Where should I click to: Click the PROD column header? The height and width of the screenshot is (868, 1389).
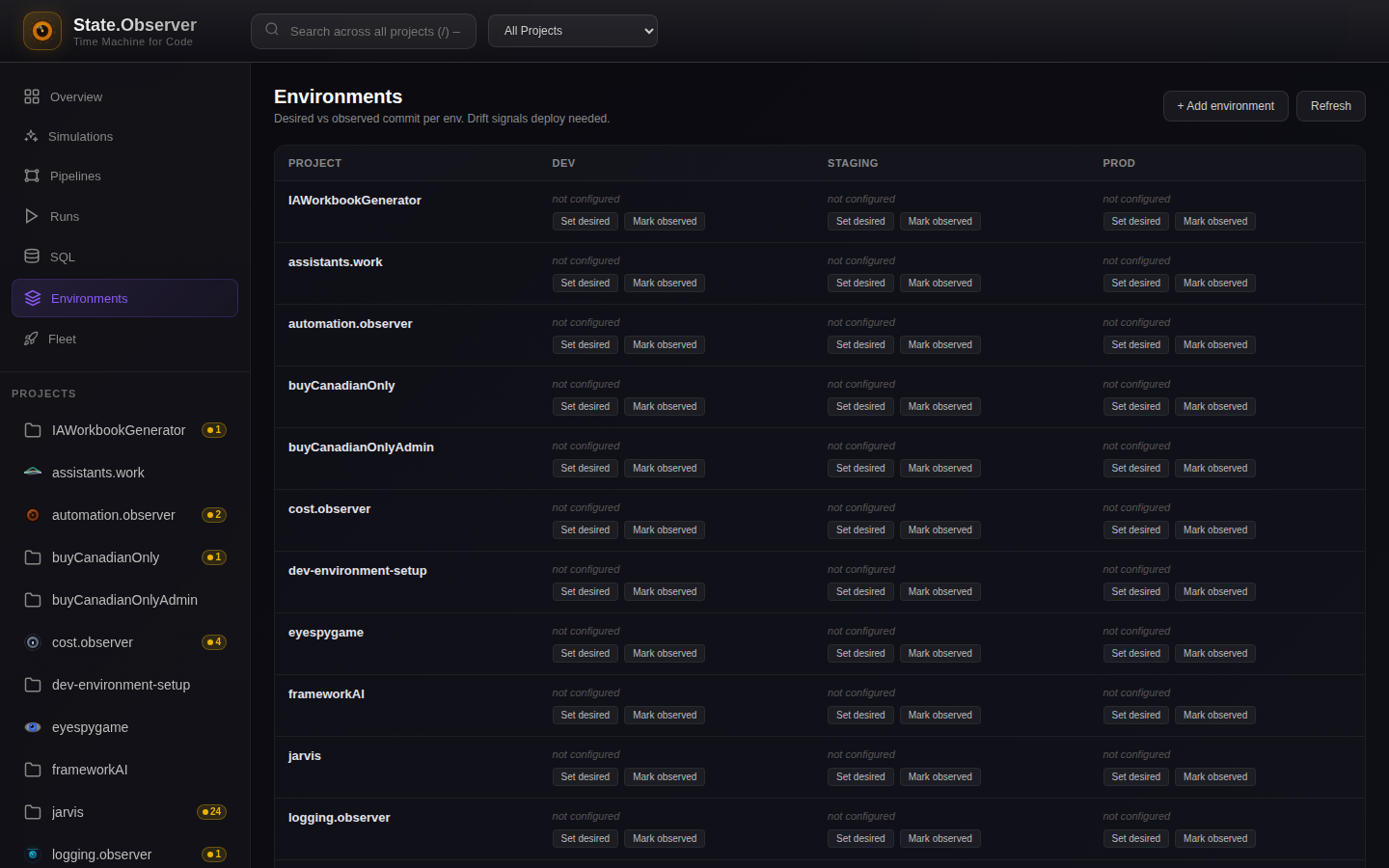pyautogui.click(x=1119, y=163)
